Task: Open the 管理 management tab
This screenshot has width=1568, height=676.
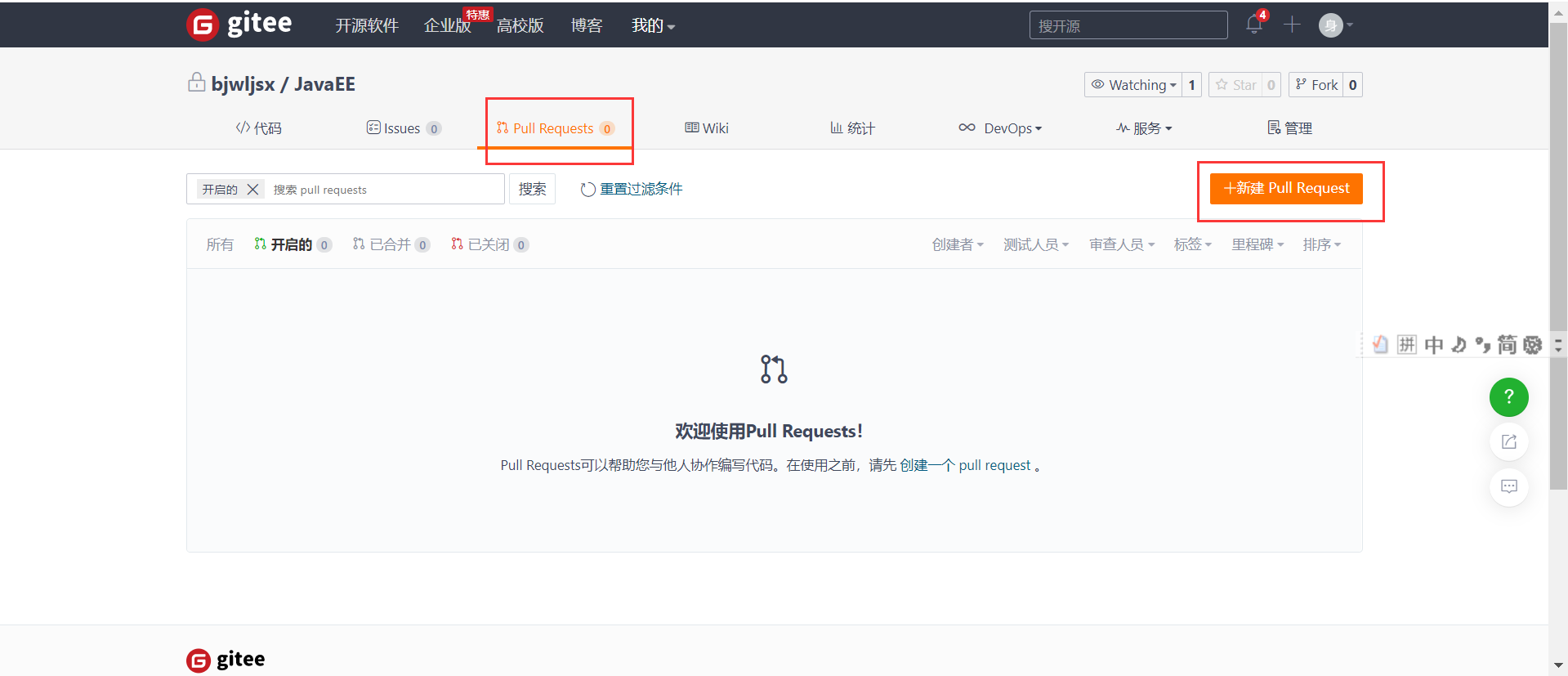Action: pos(1289,128)
